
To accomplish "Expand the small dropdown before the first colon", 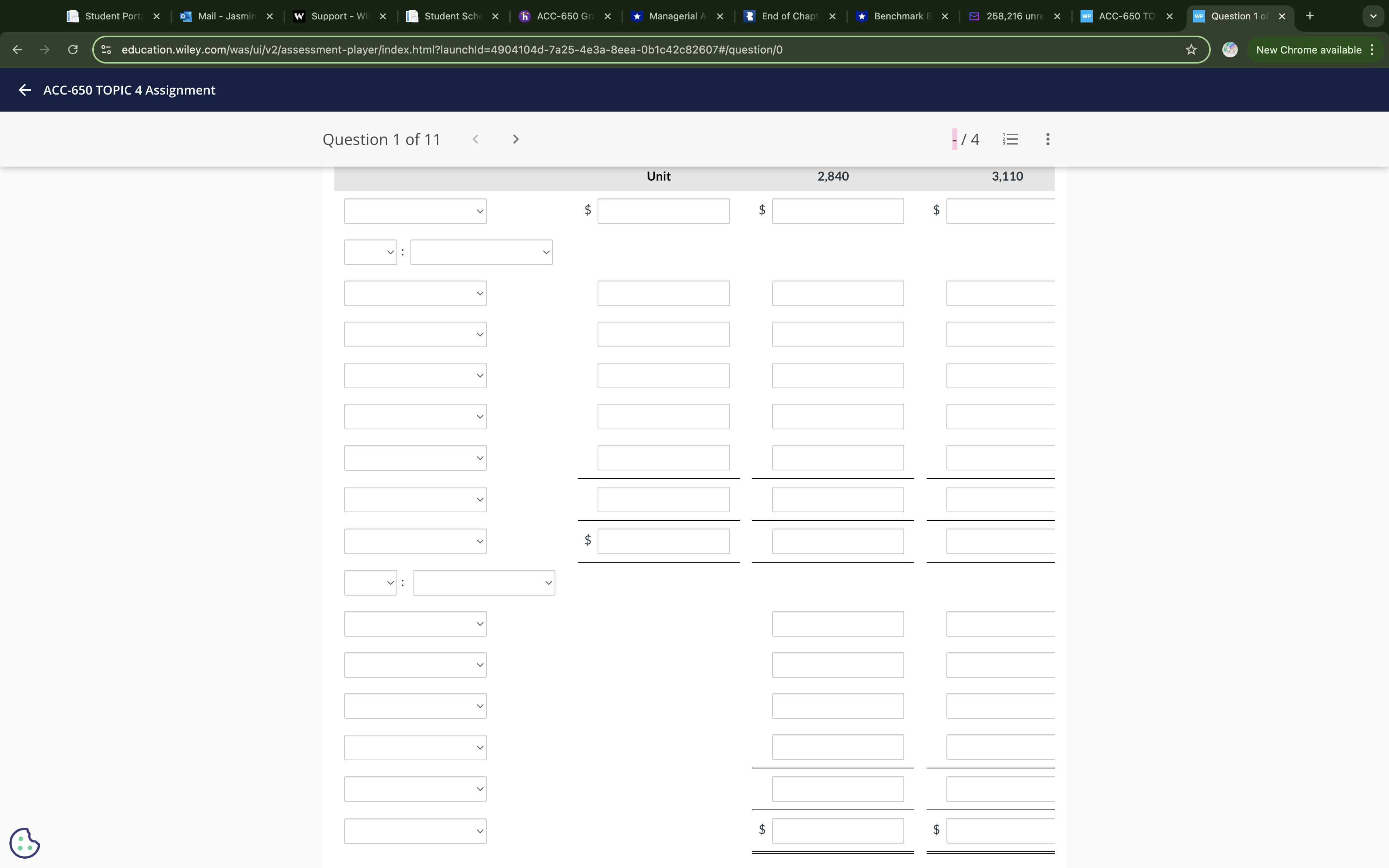I will pyautogui.click(x=370, y=253).
